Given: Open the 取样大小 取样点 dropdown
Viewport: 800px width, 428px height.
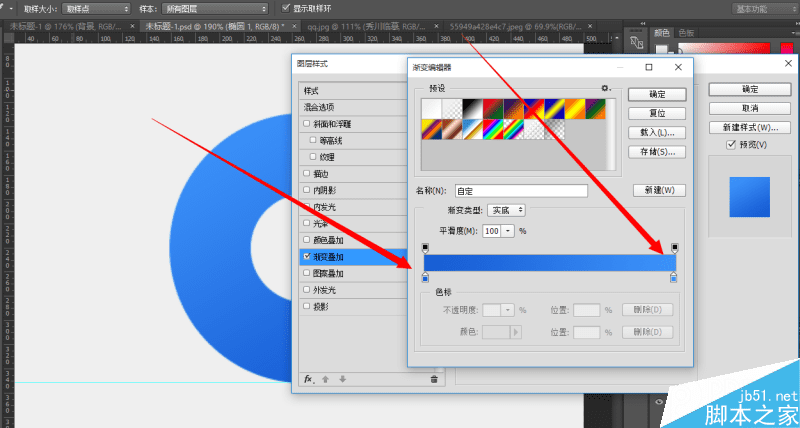Looking at the screenshot, I should 96,9.
